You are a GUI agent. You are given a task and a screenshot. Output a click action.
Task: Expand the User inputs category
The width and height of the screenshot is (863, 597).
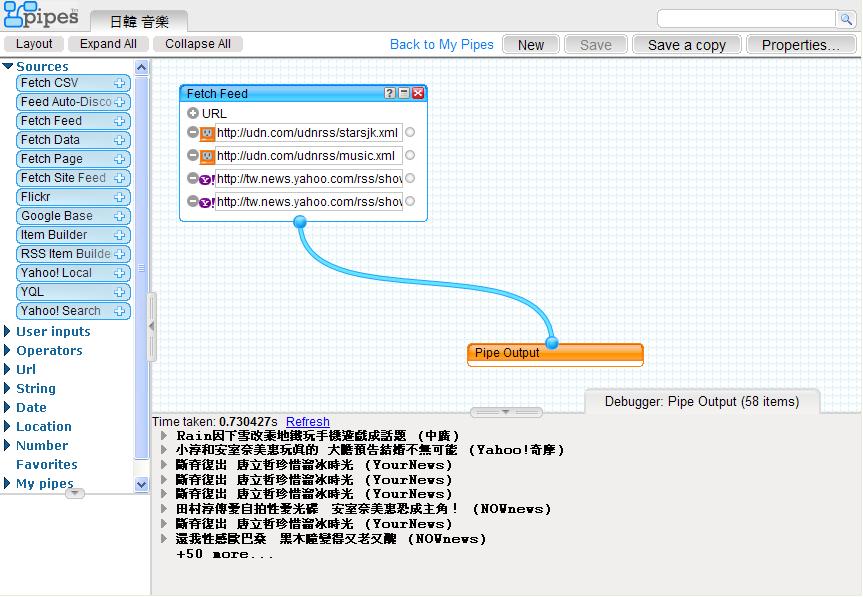[x=7, y=331]
